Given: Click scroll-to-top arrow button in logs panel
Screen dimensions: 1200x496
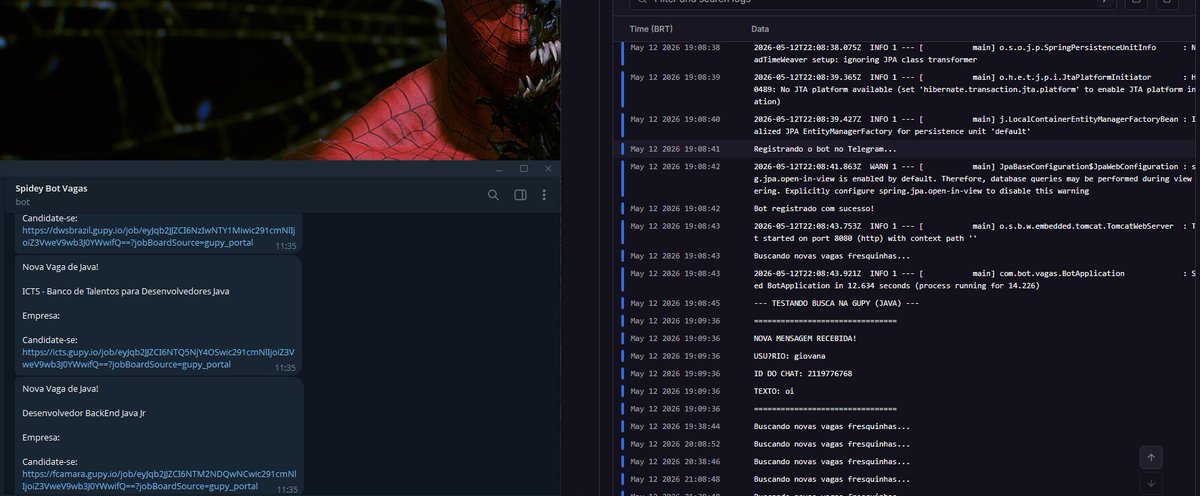Looking at the screenshot, I should click(x=1151, y=458).
